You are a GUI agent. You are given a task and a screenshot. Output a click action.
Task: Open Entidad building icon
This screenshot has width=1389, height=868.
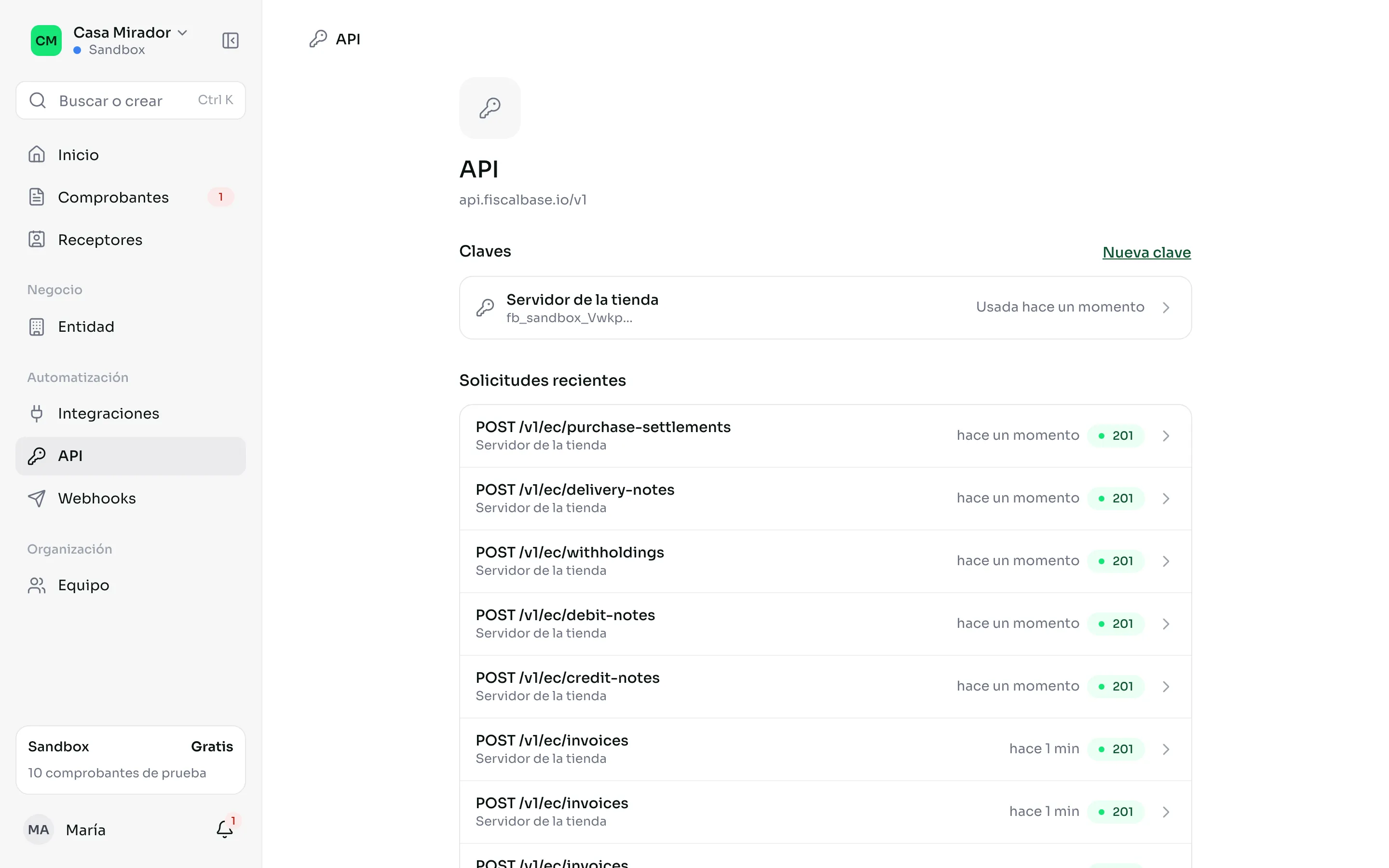[37, 326]
